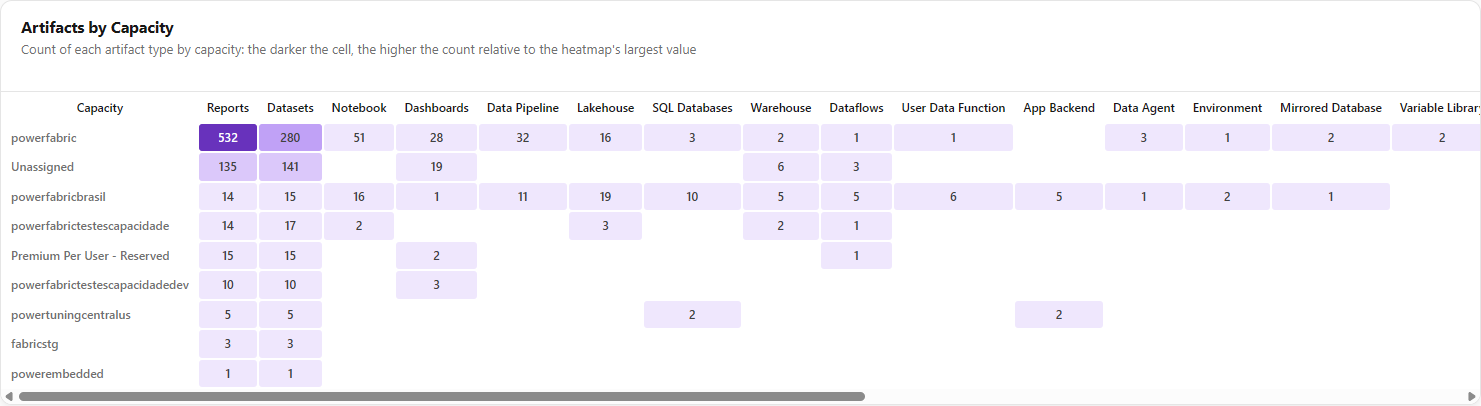This screenshot has height=406, width=1481.
Task: Select the powerfabric capacity row label
Action: tap(44, 138)
